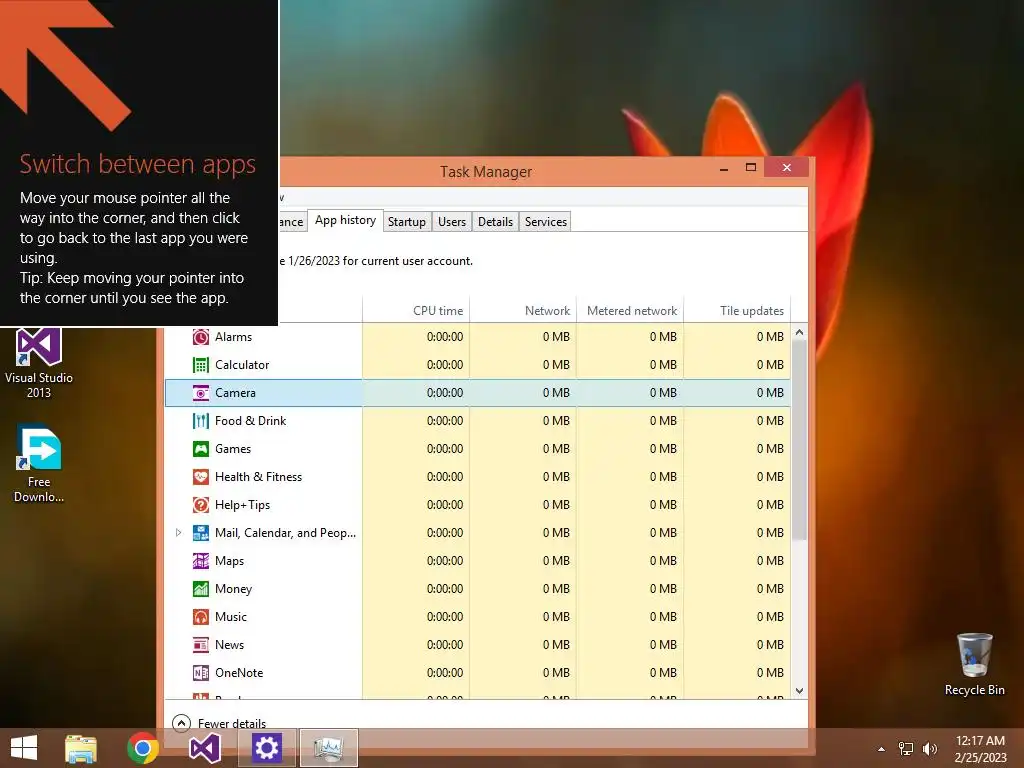This screenshot has width=1024, height=768.
Task: Open the Details tab
Action: point(495,222)
